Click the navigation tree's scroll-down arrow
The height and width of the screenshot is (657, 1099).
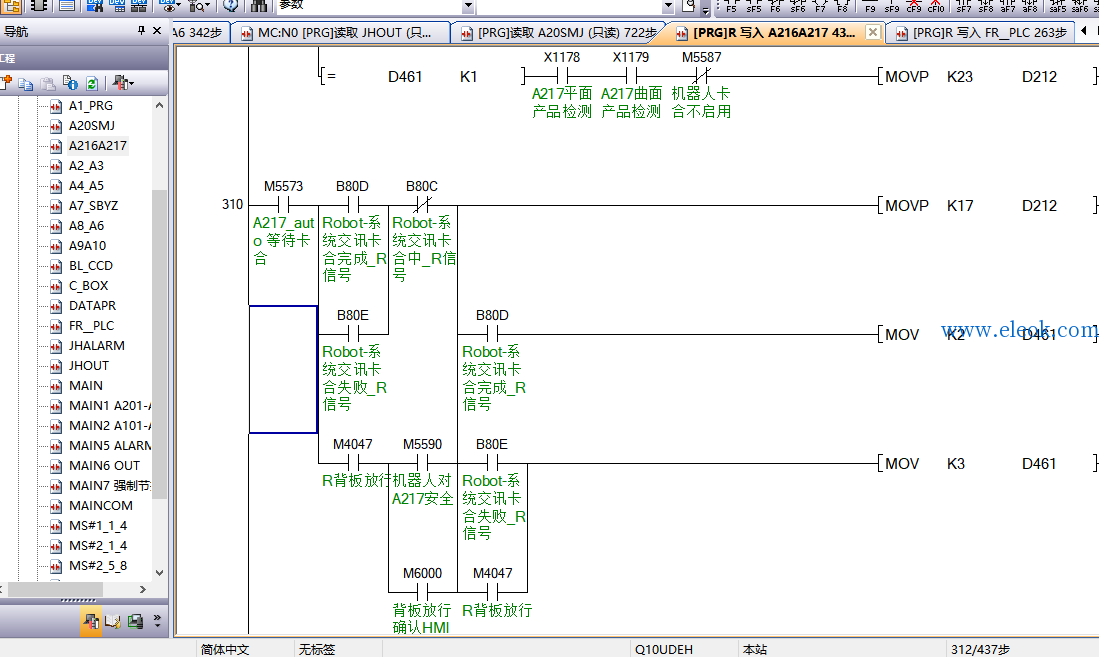(x=159, y=573)
